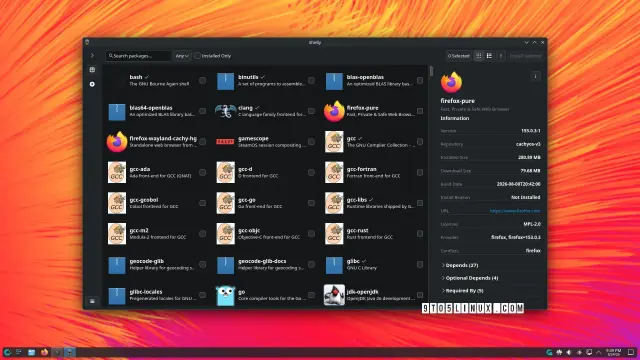
Task: Click the gcc-rust GCC logo
Action: coord(334,233)
